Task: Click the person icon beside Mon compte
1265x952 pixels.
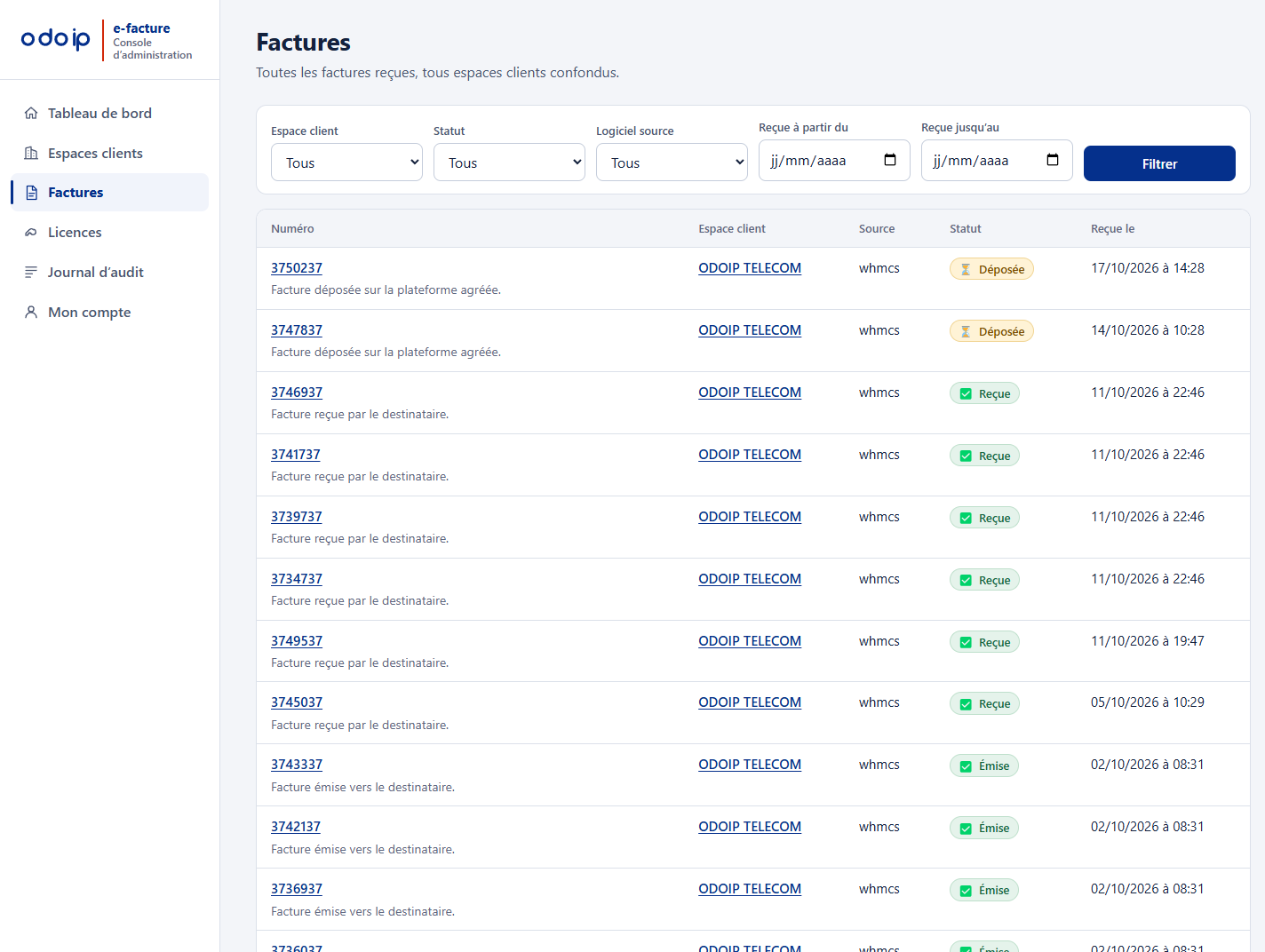Action: (x=31, y=312)
